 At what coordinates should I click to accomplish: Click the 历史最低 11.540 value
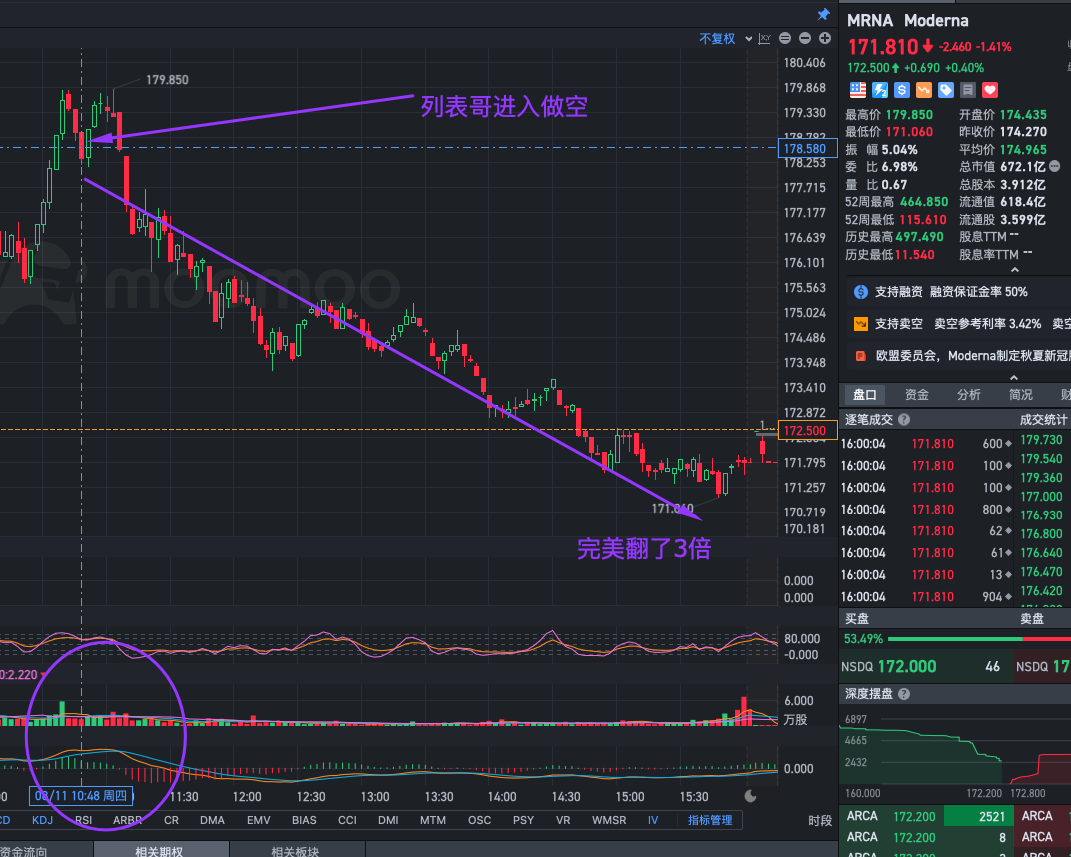[x=914, y=255]
